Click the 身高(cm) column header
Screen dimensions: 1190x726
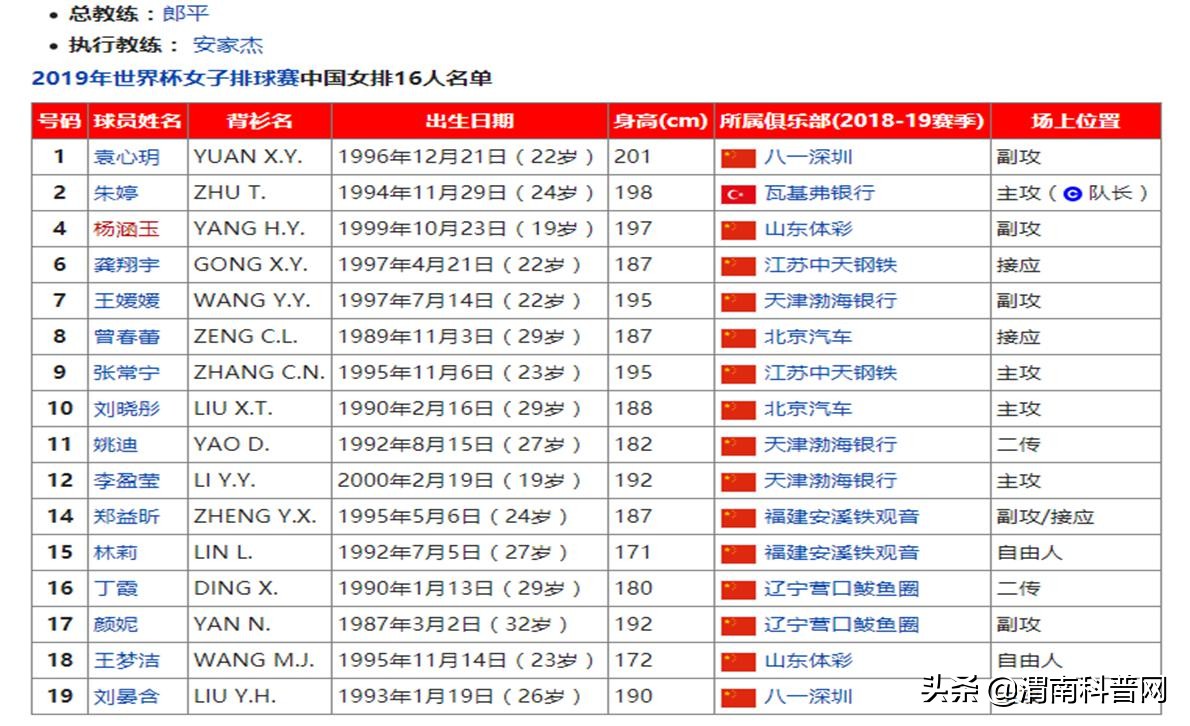661,121
